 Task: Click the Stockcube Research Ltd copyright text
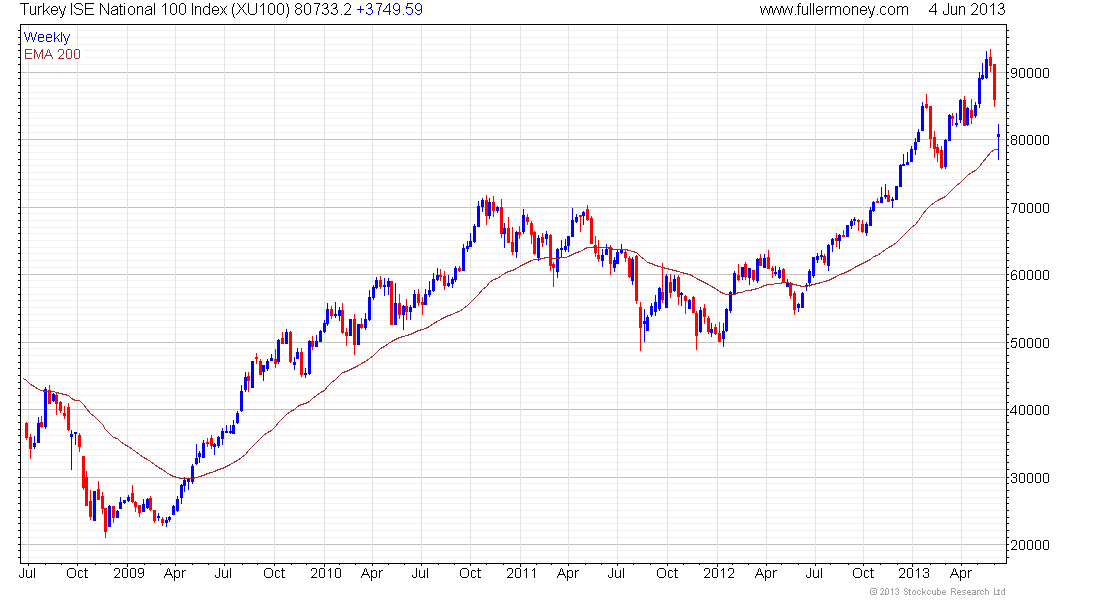pos(937,592)
